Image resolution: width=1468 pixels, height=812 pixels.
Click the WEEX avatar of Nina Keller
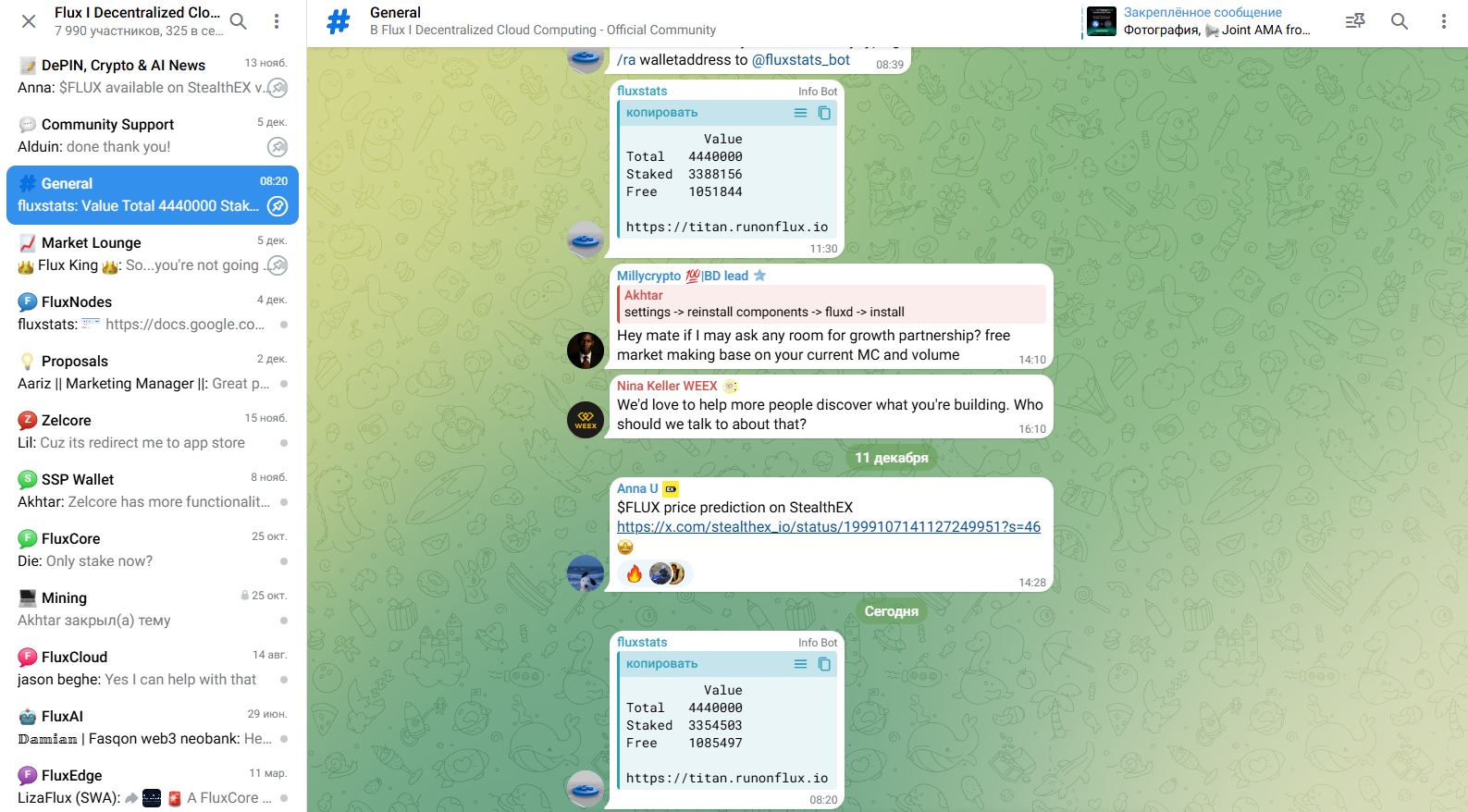point(585,420)
